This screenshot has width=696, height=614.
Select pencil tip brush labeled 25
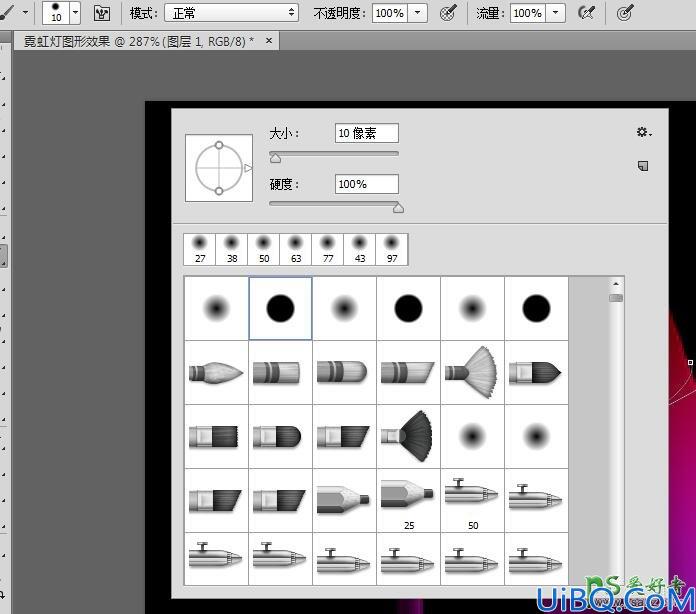coord(408,500)
